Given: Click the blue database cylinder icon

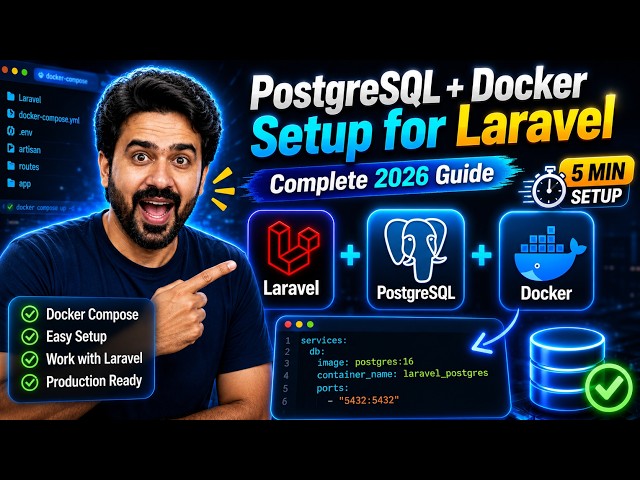Looking at the screenshot, I should pos(567,370).
